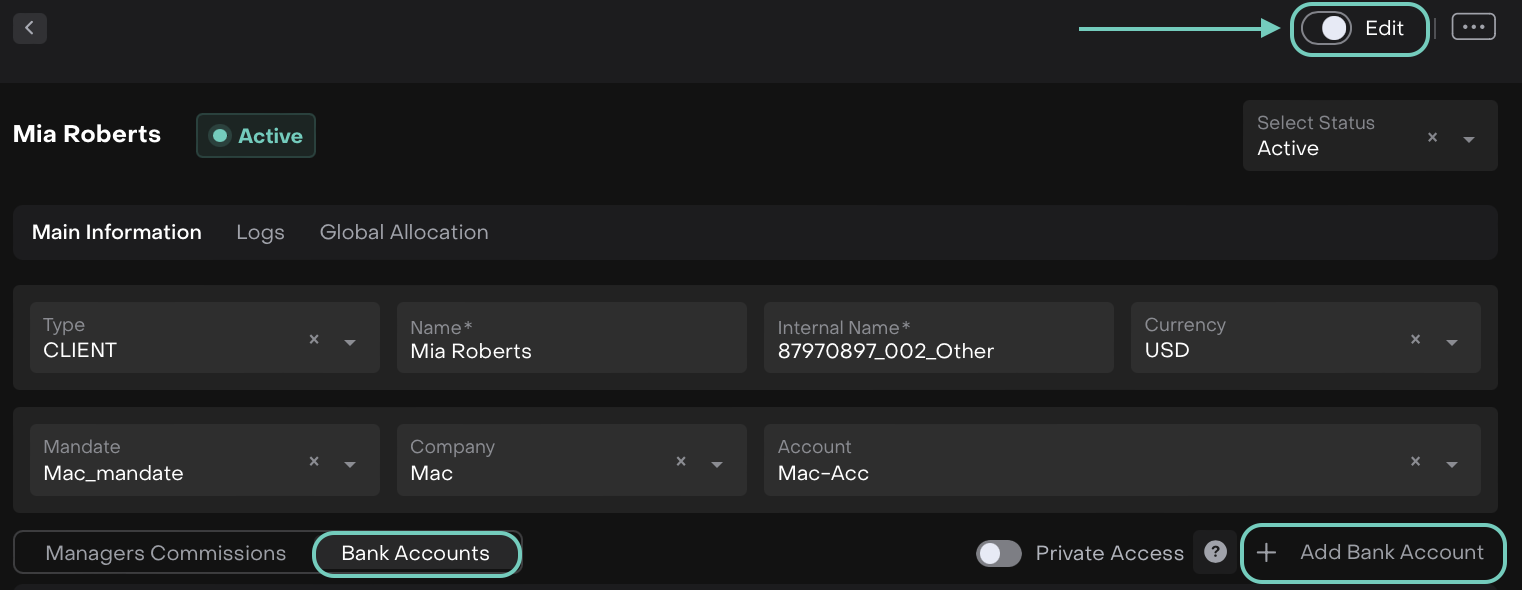Image resolution: width=1522 pixels, height=590 pixels.
Task: Select the Managers Commissions section
Action: tap(166, 554)
